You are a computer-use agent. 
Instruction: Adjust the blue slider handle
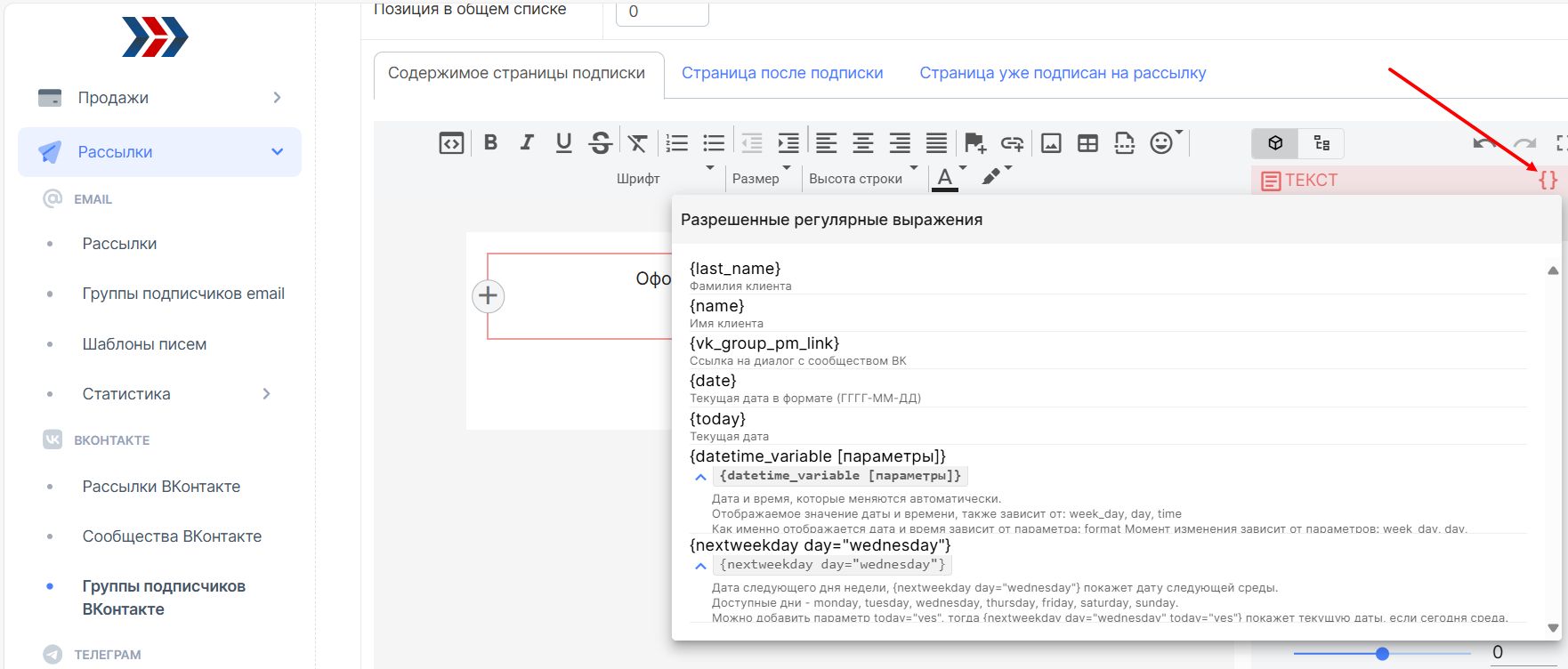(1382, 654)
